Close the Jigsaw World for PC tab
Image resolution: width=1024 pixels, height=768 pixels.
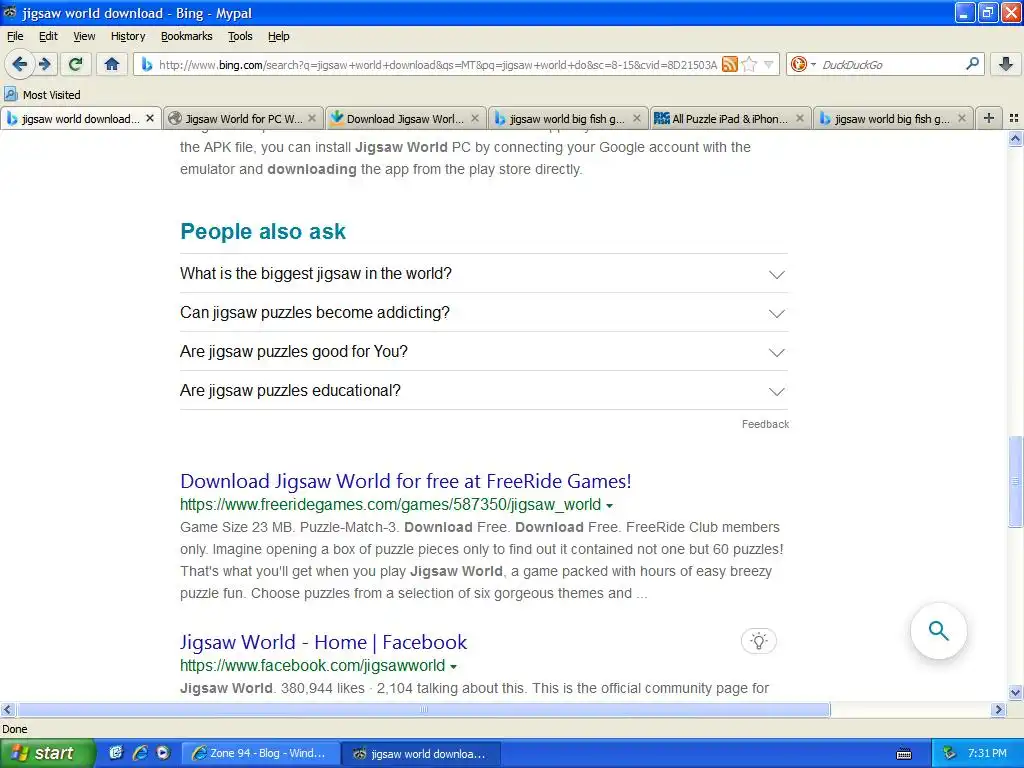point(312,118)
